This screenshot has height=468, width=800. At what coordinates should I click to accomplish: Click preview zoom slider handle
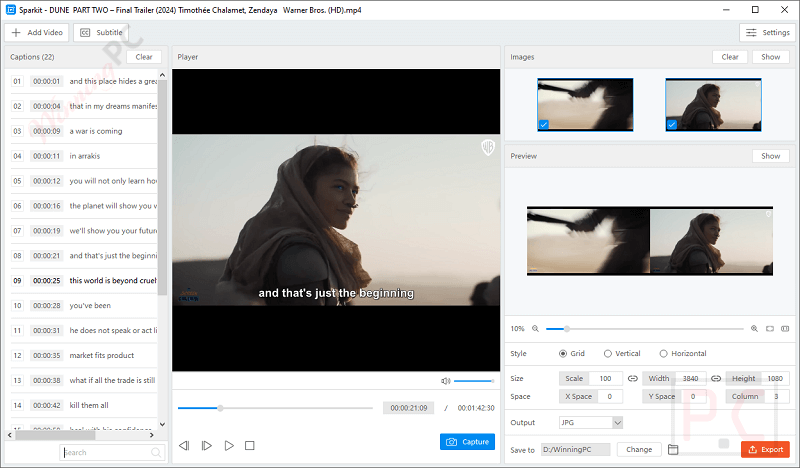567,329
